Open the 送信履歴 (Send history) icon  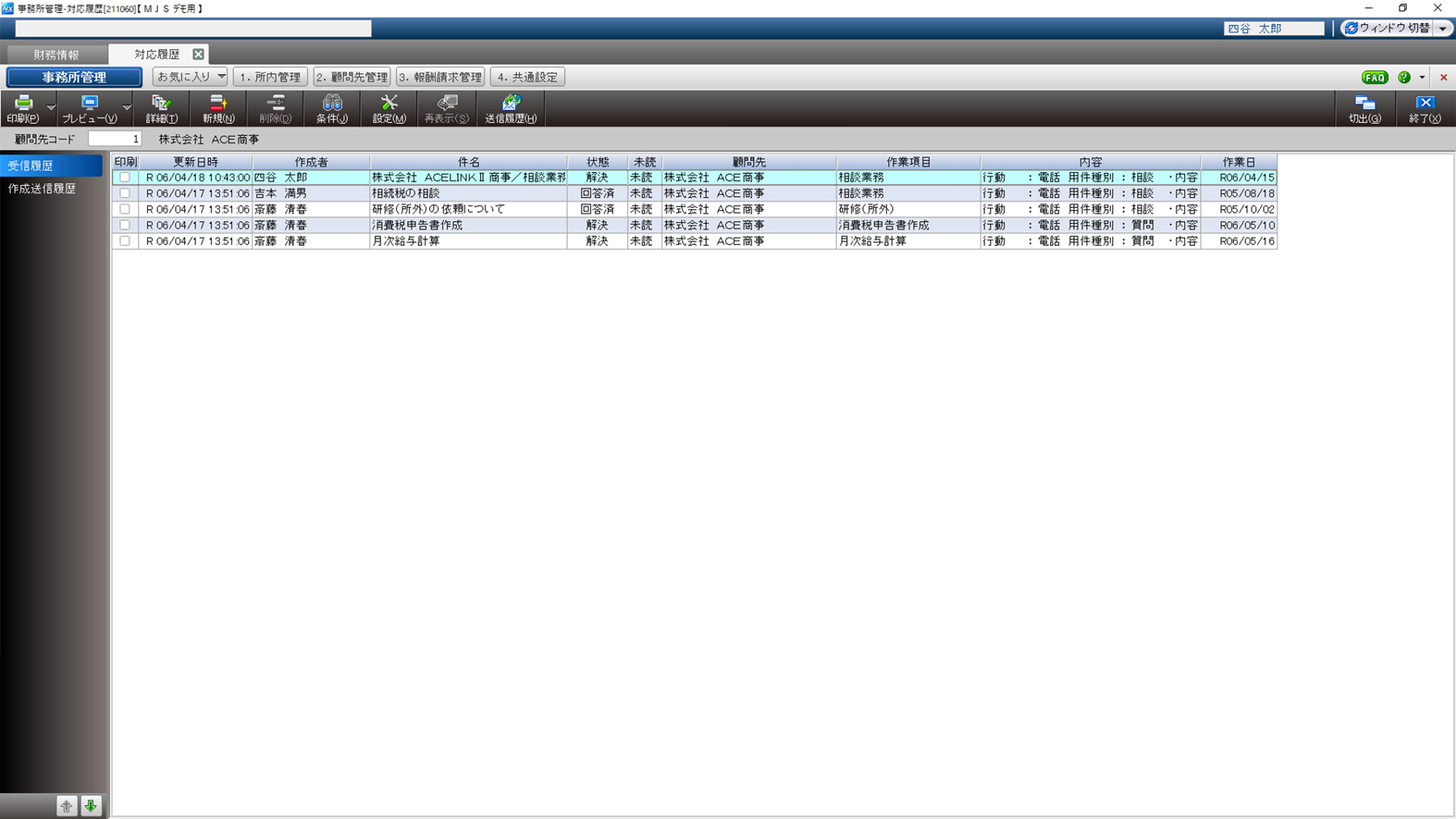tap(511, 108)
